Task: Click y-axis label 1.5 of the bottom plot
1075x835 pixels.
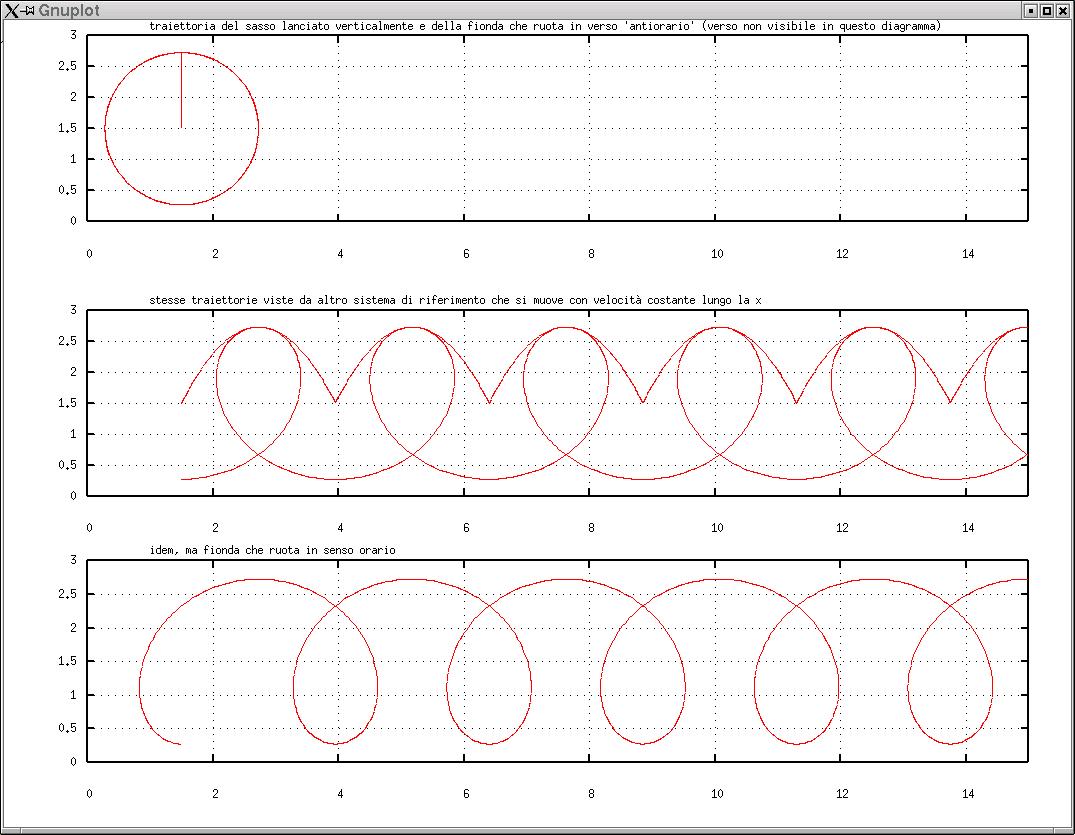Action: tap(68, 661)
